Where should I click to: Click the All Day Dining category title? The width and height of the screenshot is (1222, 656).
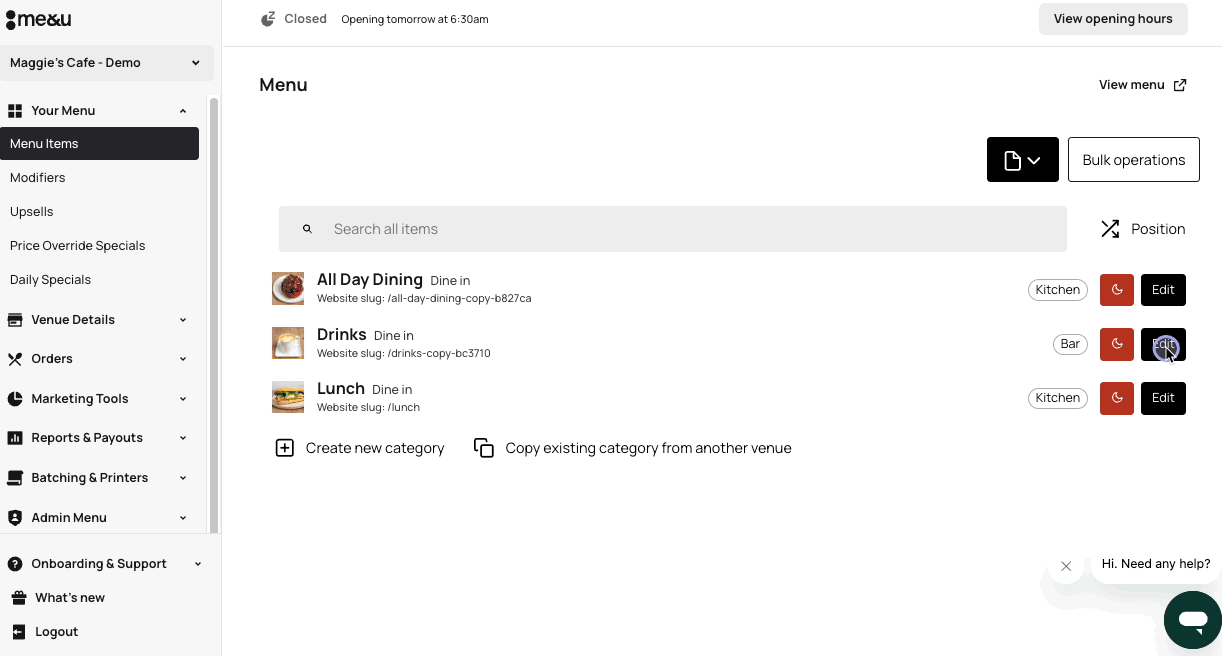pos(370,280)
